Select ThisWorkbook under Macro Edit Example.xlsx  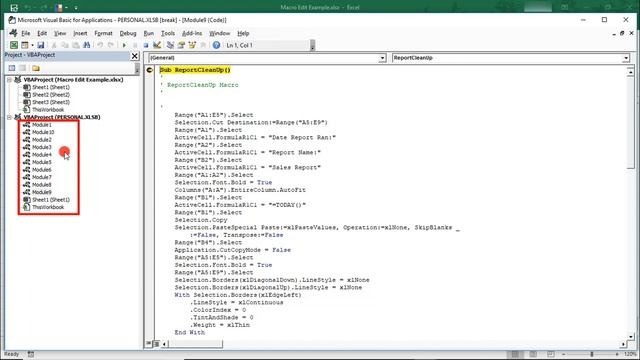coord(48,110)
